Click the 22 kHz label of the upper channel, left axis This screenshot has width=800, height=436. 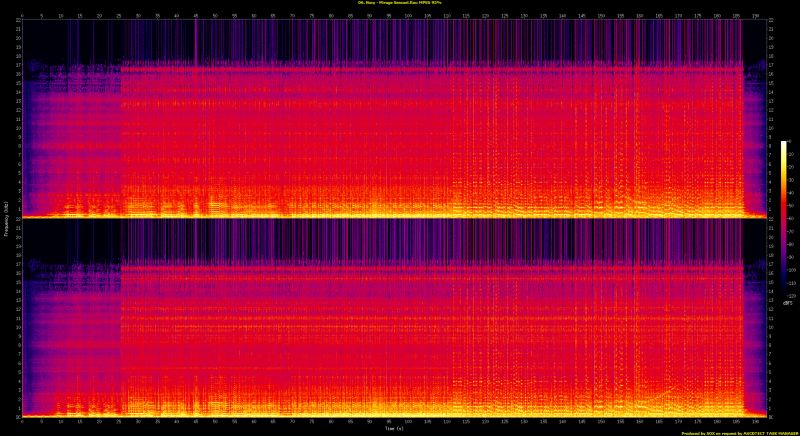point(17,21)
